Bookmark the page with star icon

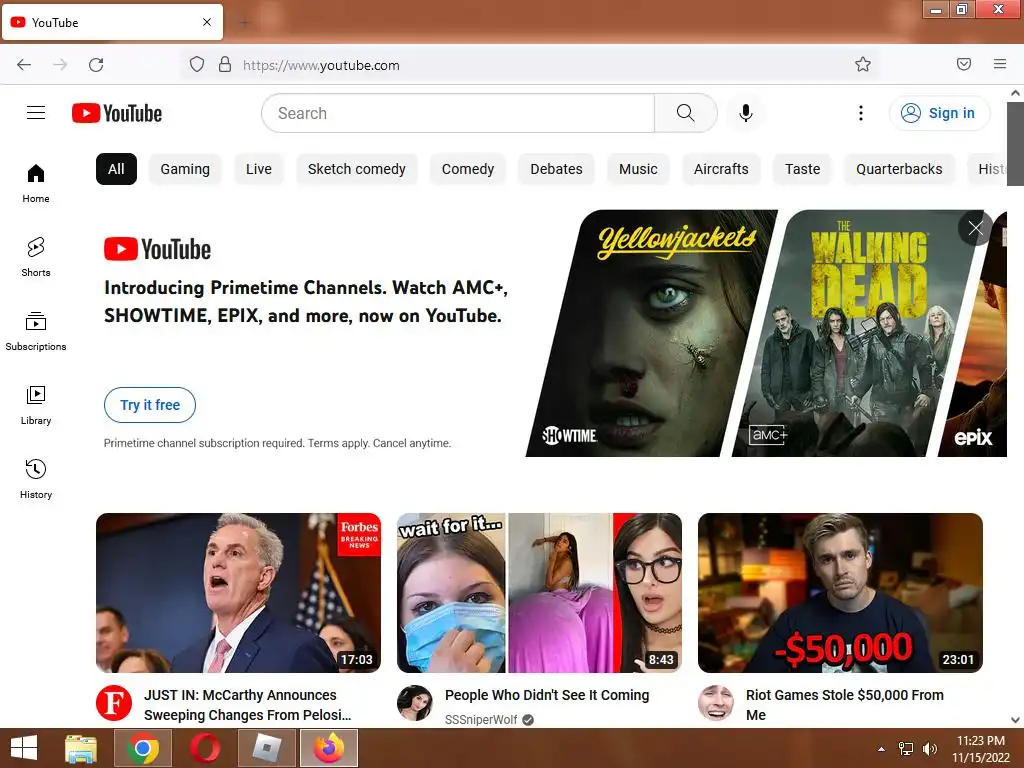coord(863,65)
